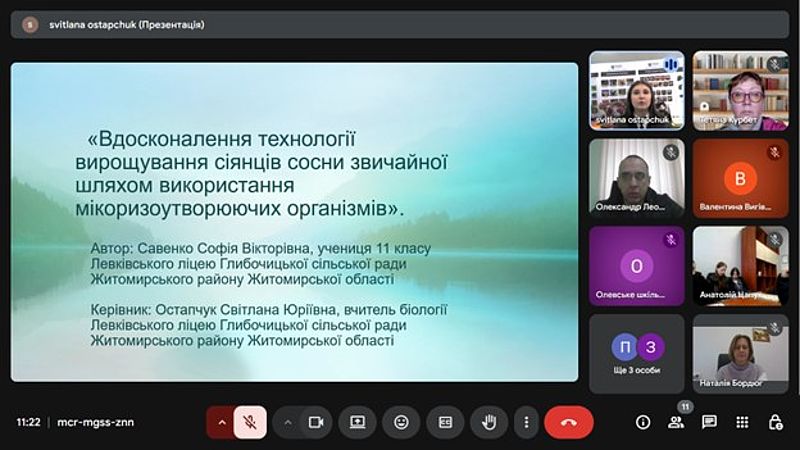Open host controls lock icon
Viewport: 800px width, 450px height.
(775, 422)
